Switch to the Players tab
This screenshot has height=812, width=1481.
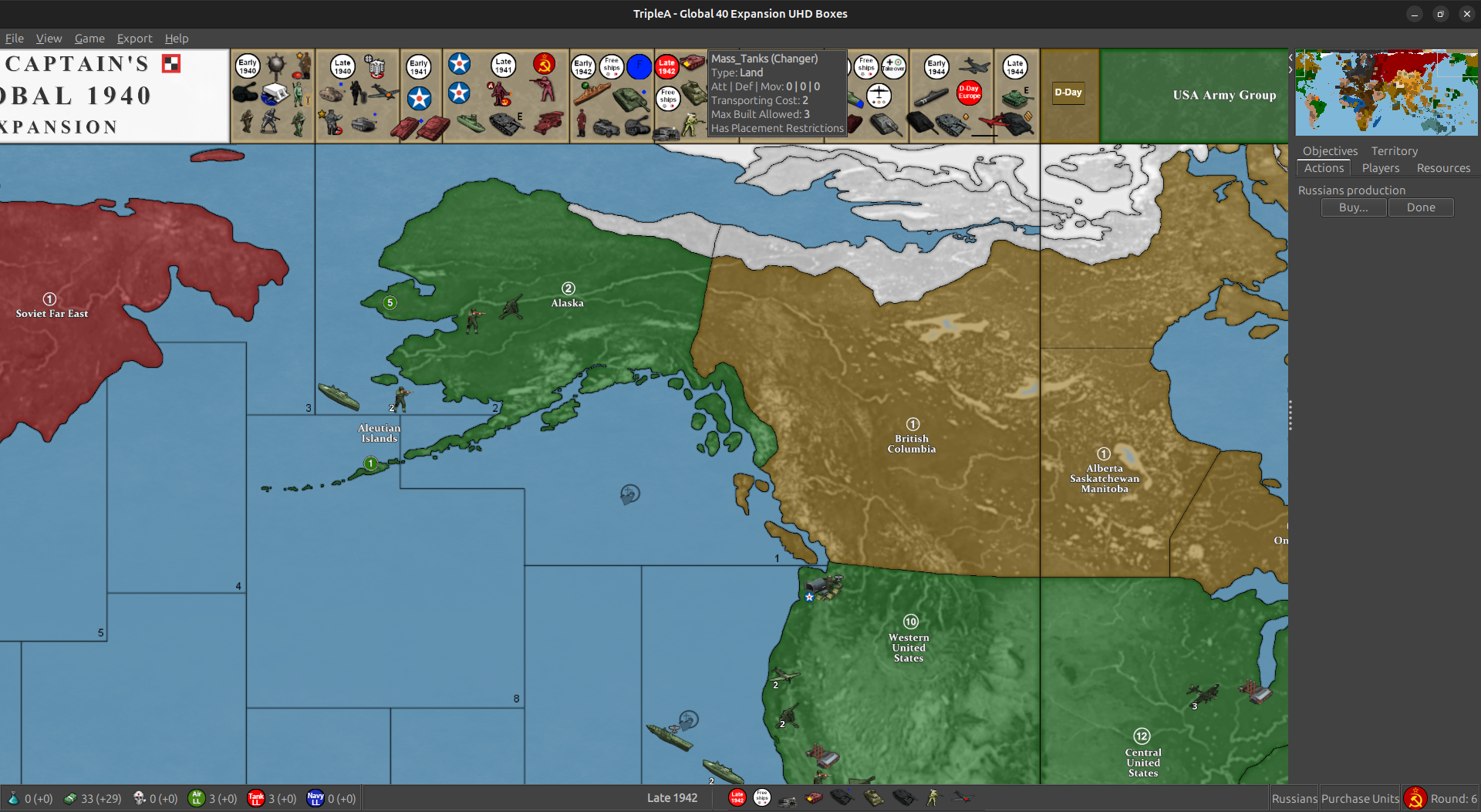(1380, 168)
